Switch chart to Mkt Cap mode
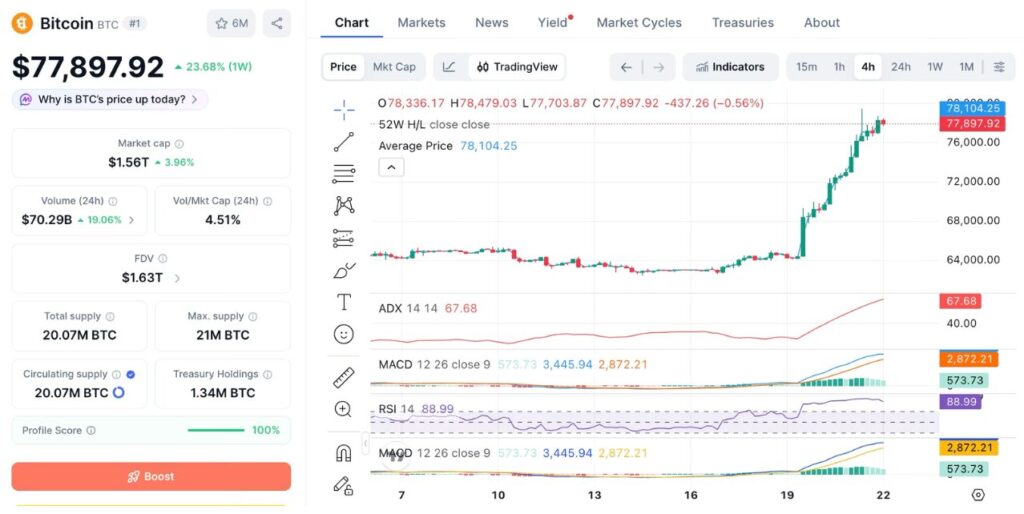This screenshot has height=514, width=1024. click(394, 67)
